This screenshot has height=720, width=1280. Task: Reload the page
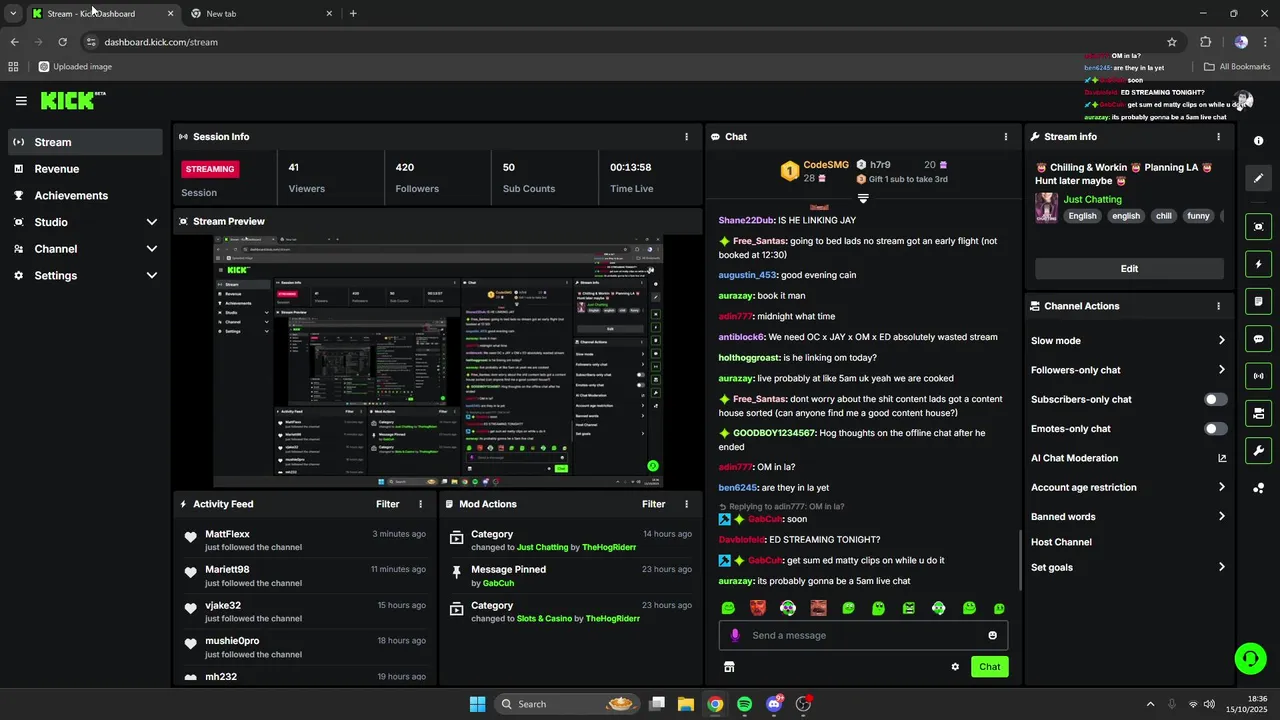point(62,42)
